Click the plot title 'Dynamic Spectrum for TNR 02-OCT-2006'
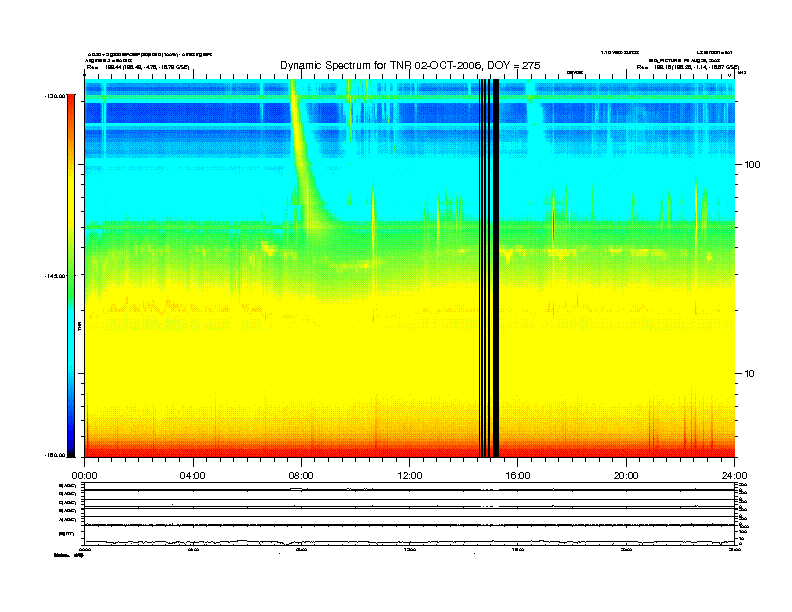The image size is (792, 612). pyautogui.click(x=410, y=65)
